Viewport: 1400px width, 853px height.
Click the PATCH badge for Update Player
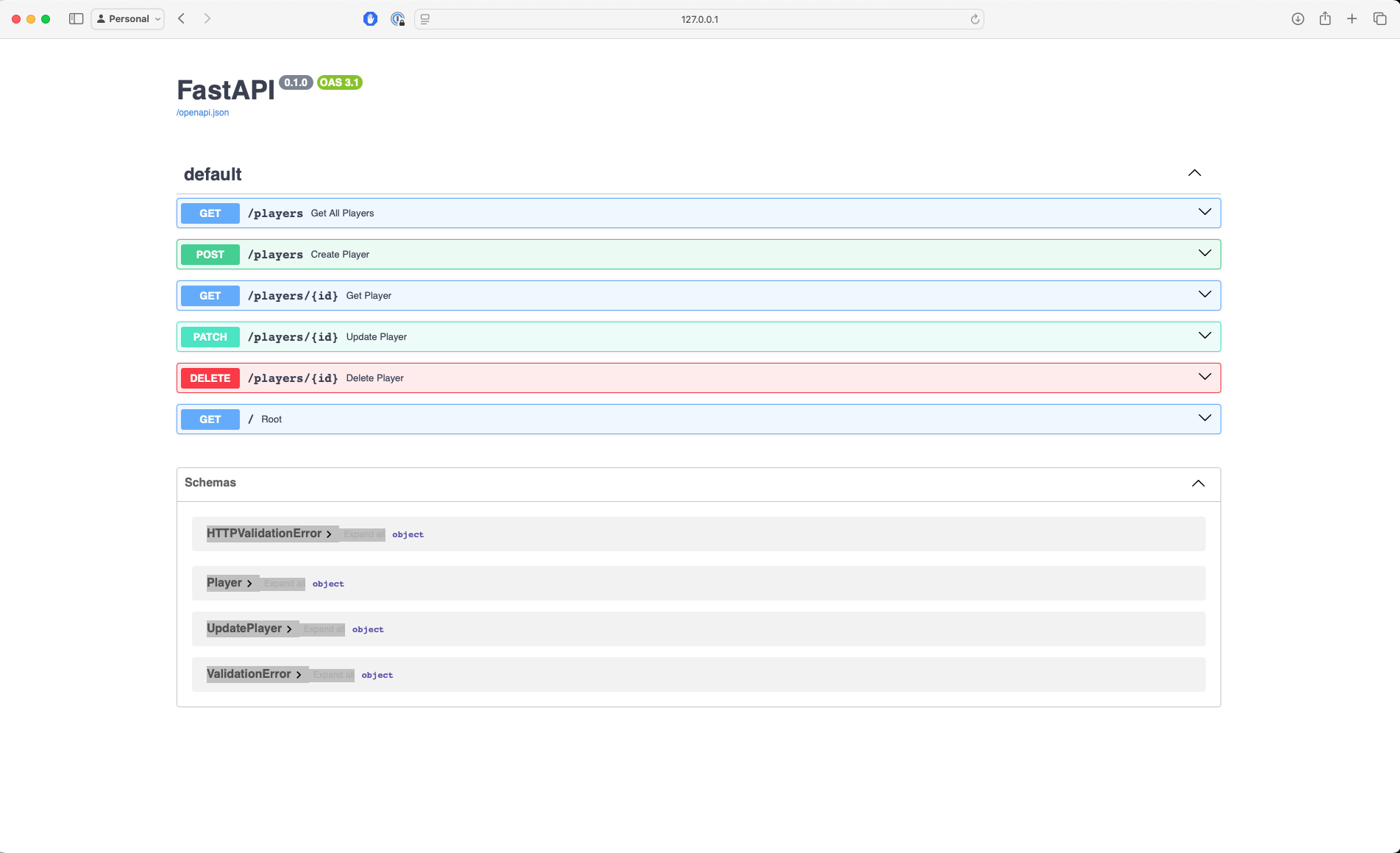(210, 337)
